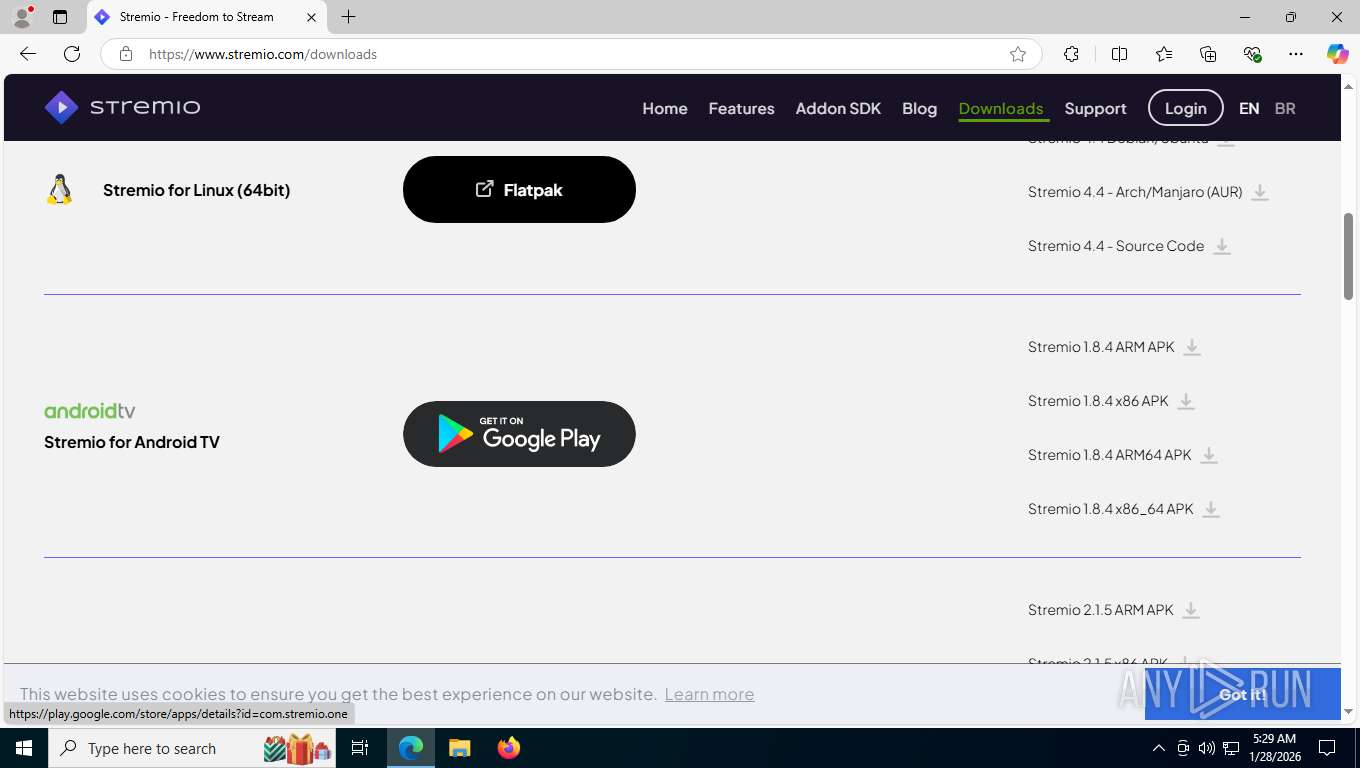Select the Downloads nav item
Screen dimensions: 1360x768
(1001, 108)
